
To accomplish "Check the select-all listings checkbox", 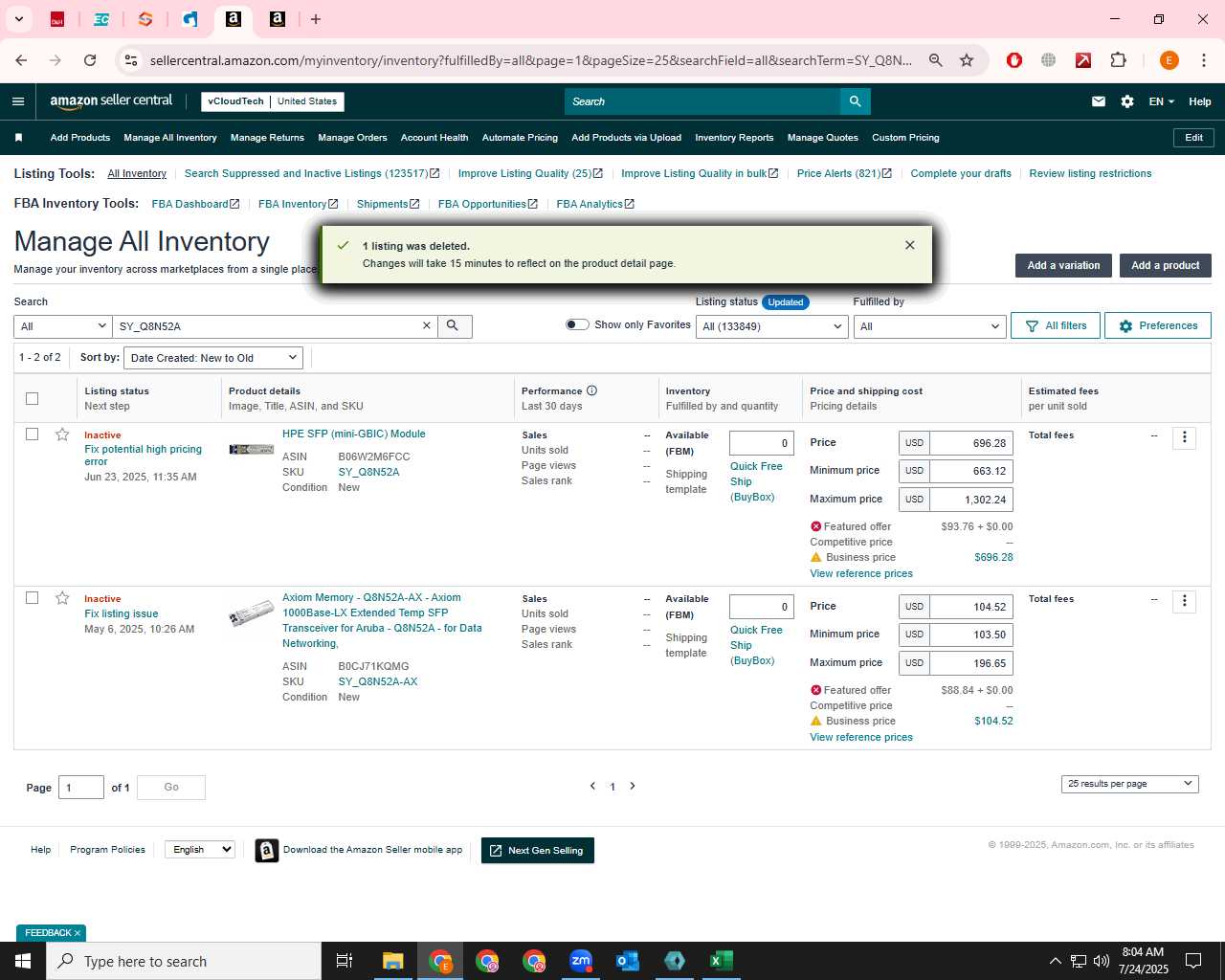I will (32, 398).
